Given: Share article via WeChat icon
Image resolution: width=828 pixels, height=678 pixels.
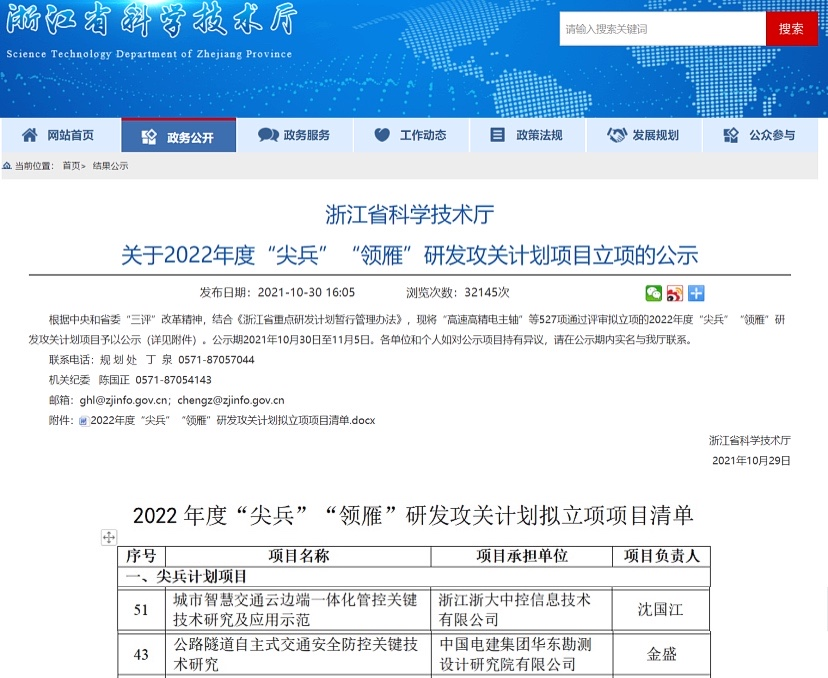Looking at the screenshot, I should click(x=654, y=293).
